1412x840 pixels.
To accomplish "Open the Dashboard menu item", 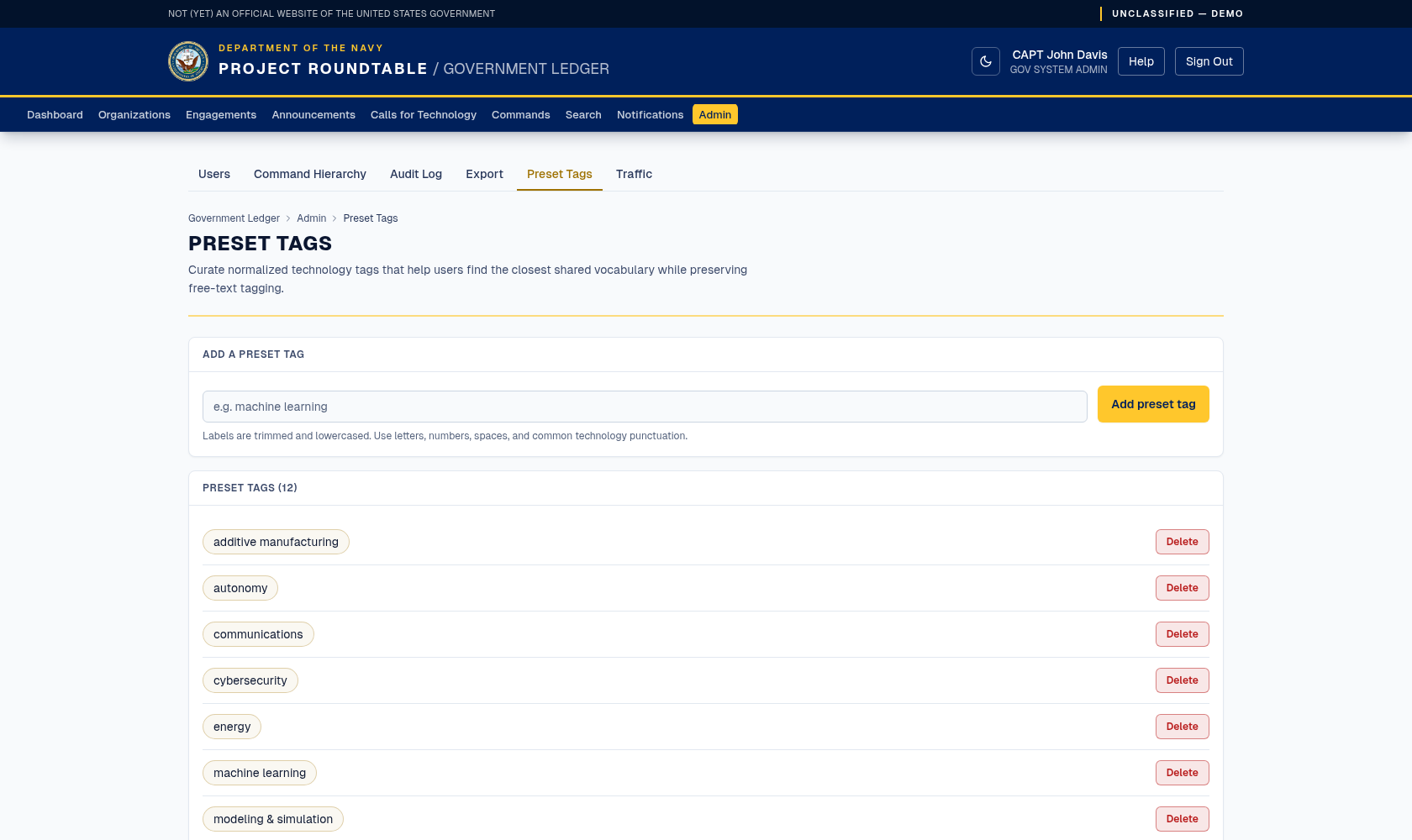I will [55, 115].
